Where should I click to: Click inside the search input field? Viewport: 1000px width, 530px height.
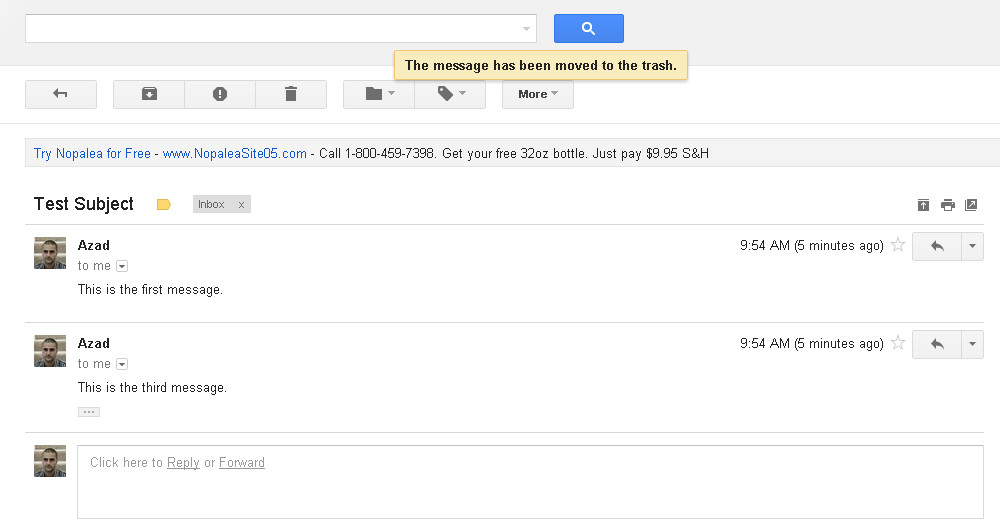click(x=270, y=29)
